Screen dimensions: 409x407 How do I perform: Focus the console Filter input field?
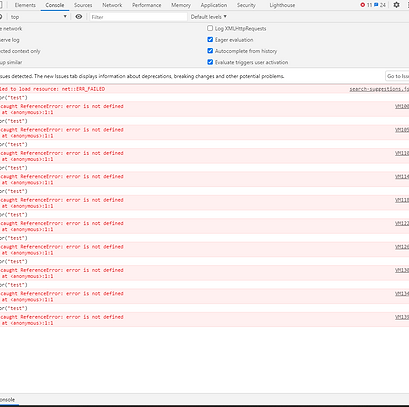pos(138,17)
